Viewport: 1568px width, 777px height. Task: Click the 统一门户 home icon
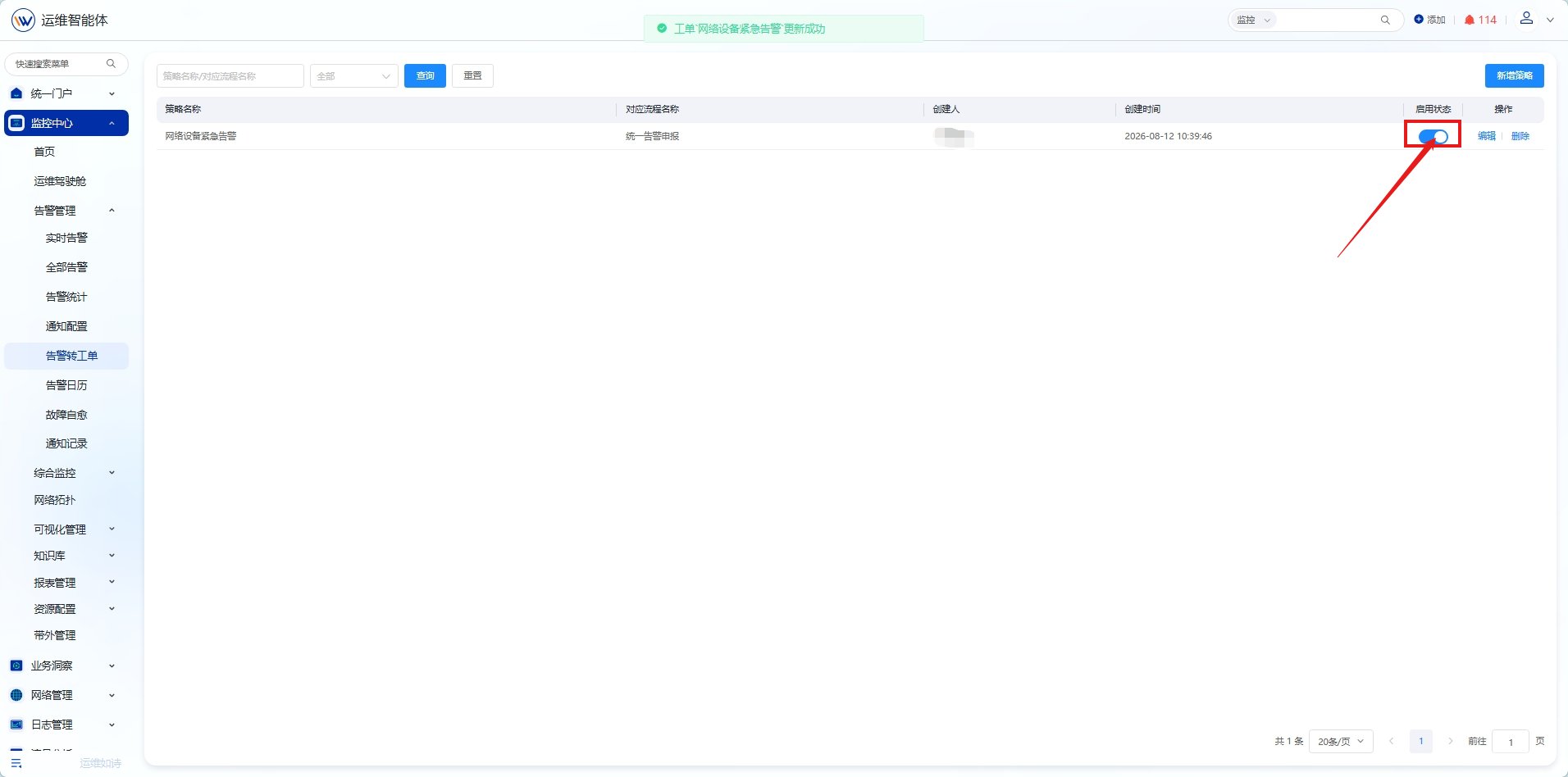tap(16, 93)
